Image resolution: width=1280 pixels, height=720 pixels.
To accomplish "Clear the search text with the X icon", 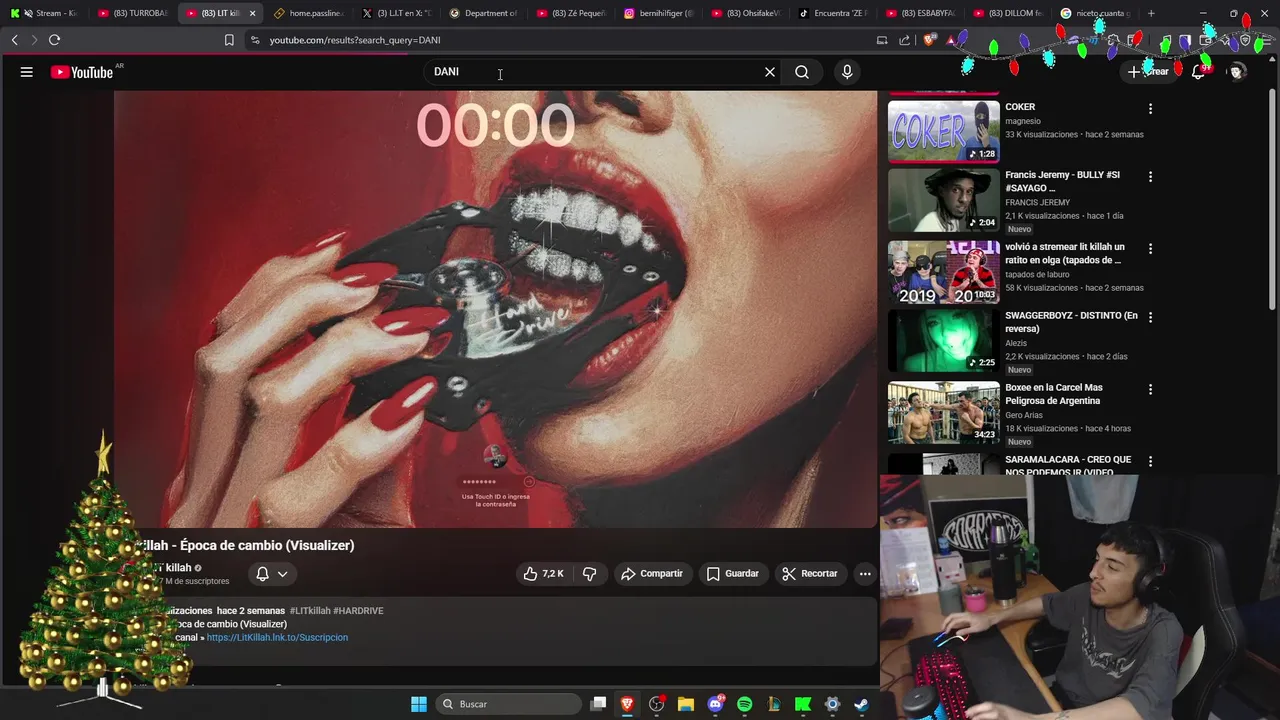I will [x=770, y=72].
